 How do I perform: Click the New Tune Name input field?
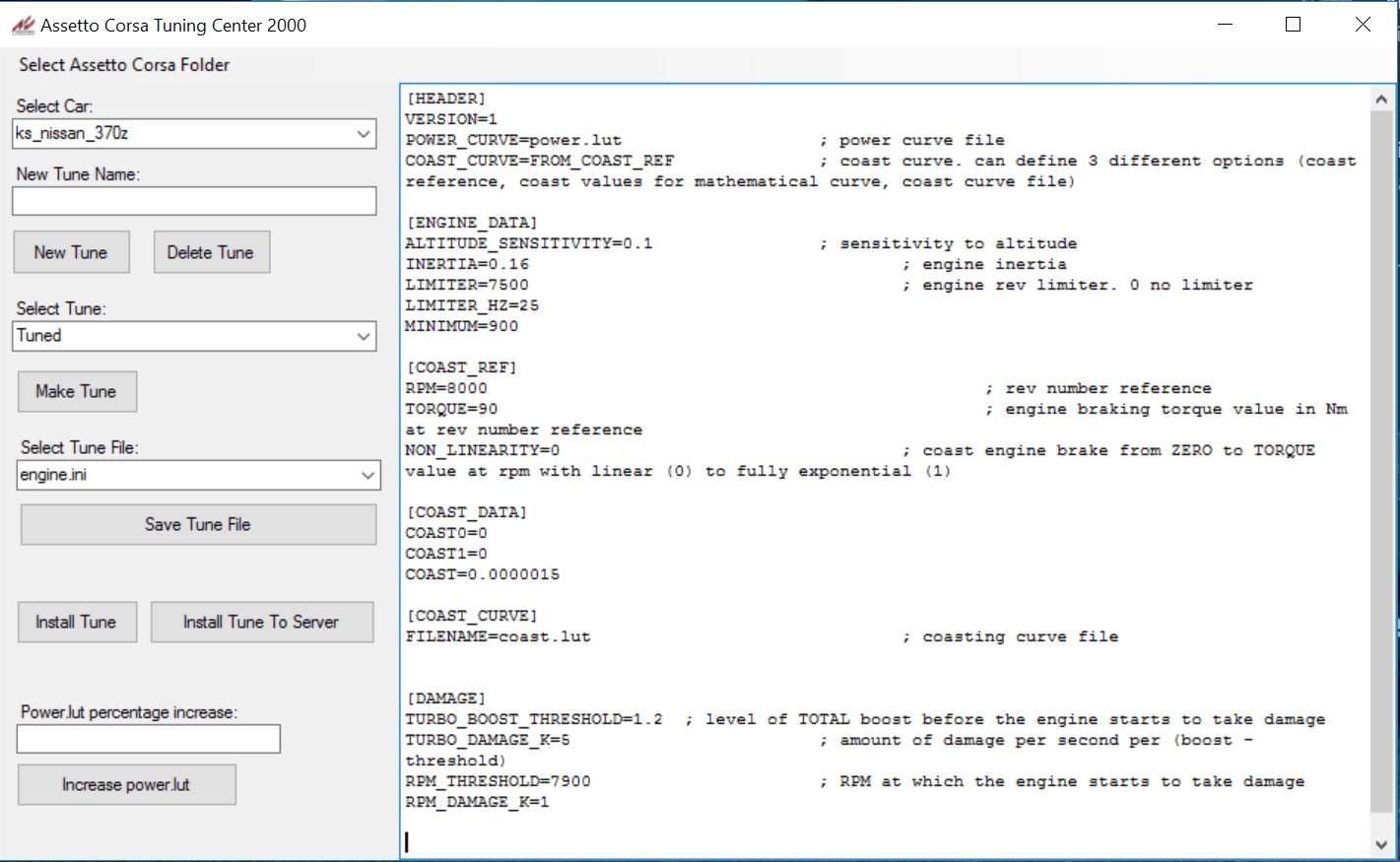[x=194, y=201]
